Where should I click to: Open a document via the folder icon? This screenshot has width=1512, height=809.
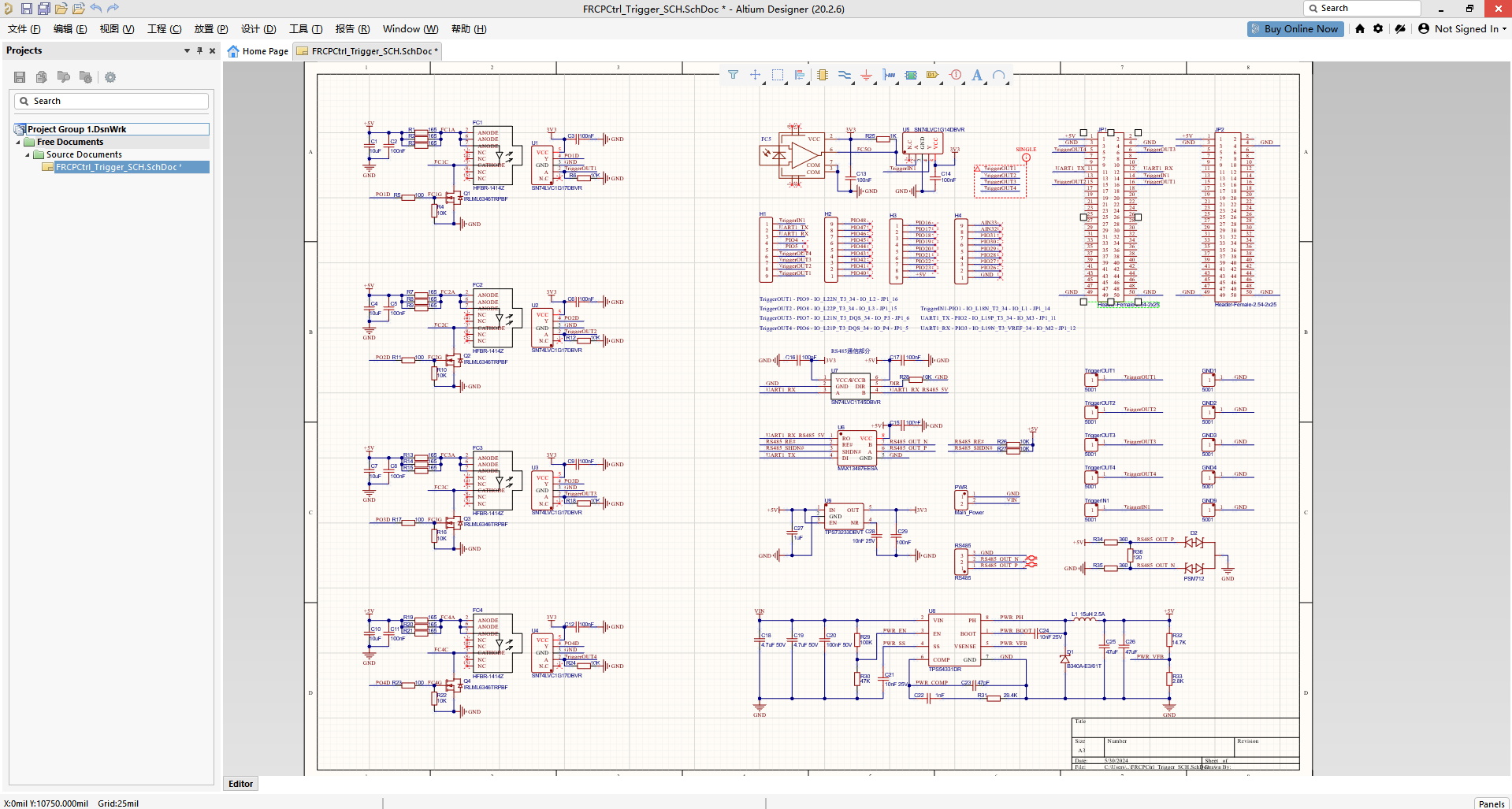tap(61, 9)
